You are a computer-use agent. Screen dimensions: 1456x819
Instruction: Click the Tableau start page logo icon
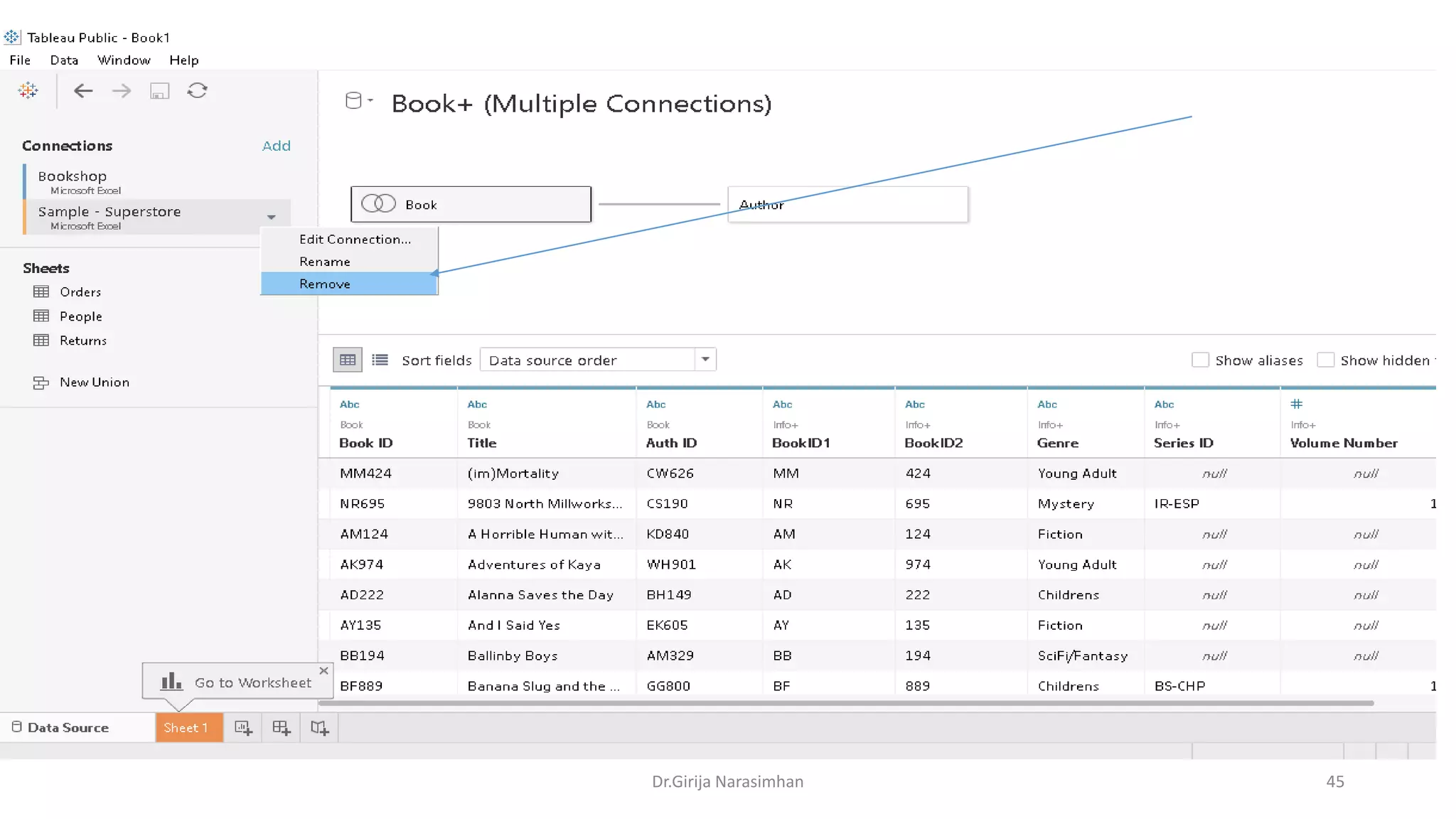pos(28,90)
